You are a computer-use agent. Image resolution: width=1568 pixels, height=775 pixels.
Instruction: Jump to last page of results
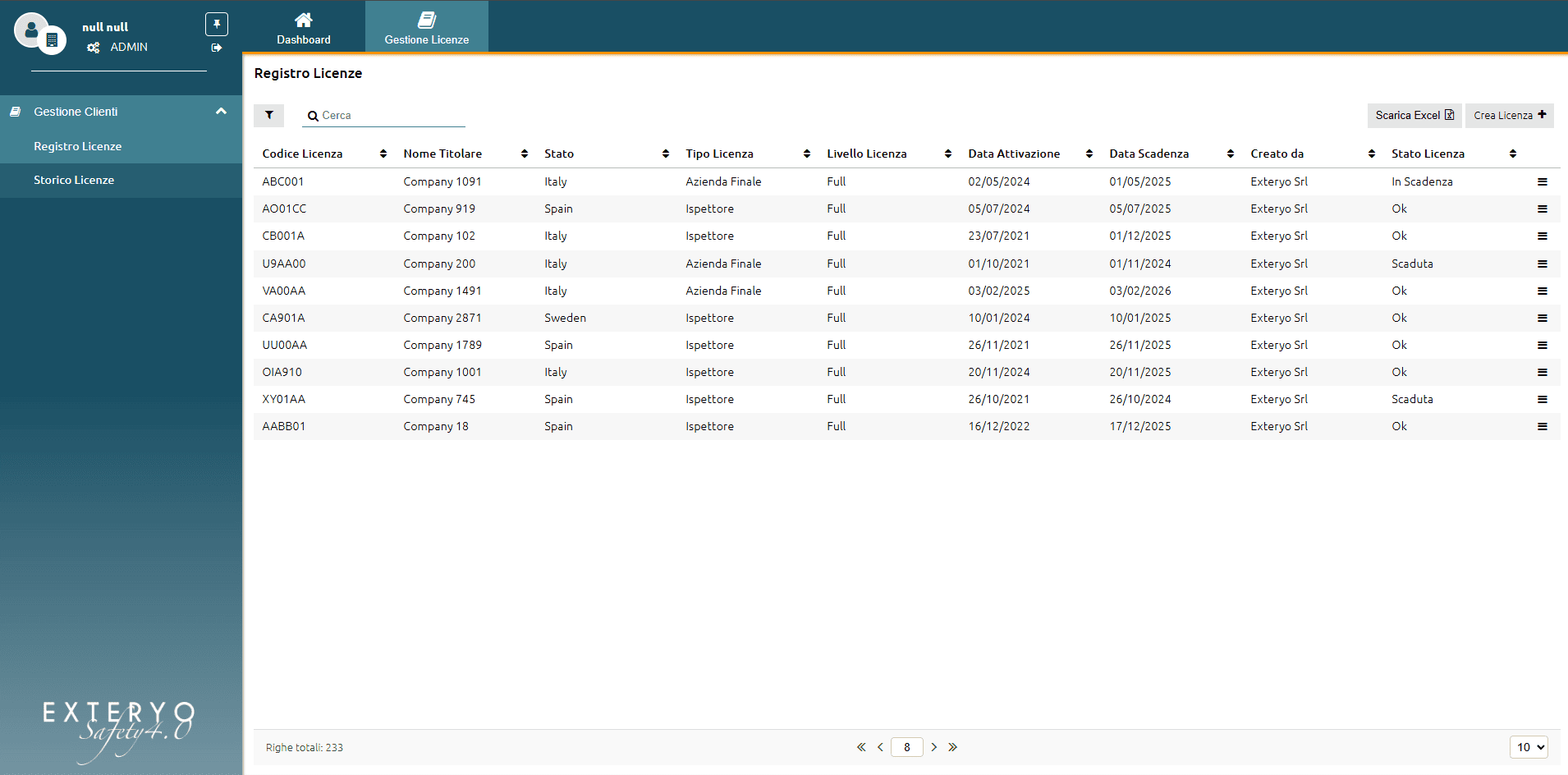click(x=952, y=747)
